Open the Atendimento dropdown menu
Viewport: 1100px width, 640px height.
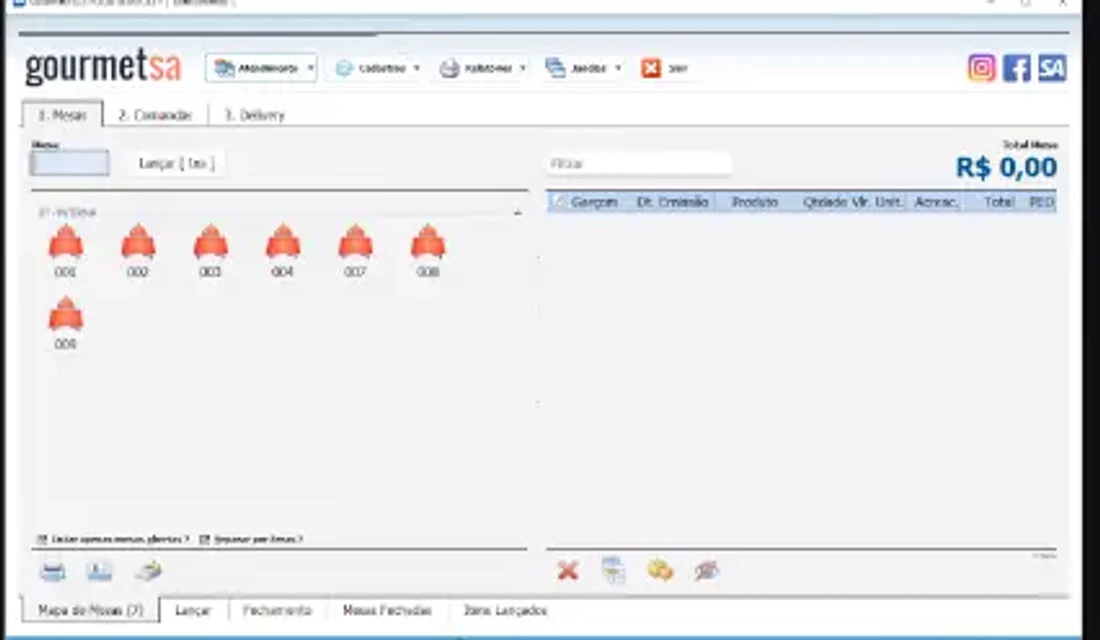coord(261,68)
